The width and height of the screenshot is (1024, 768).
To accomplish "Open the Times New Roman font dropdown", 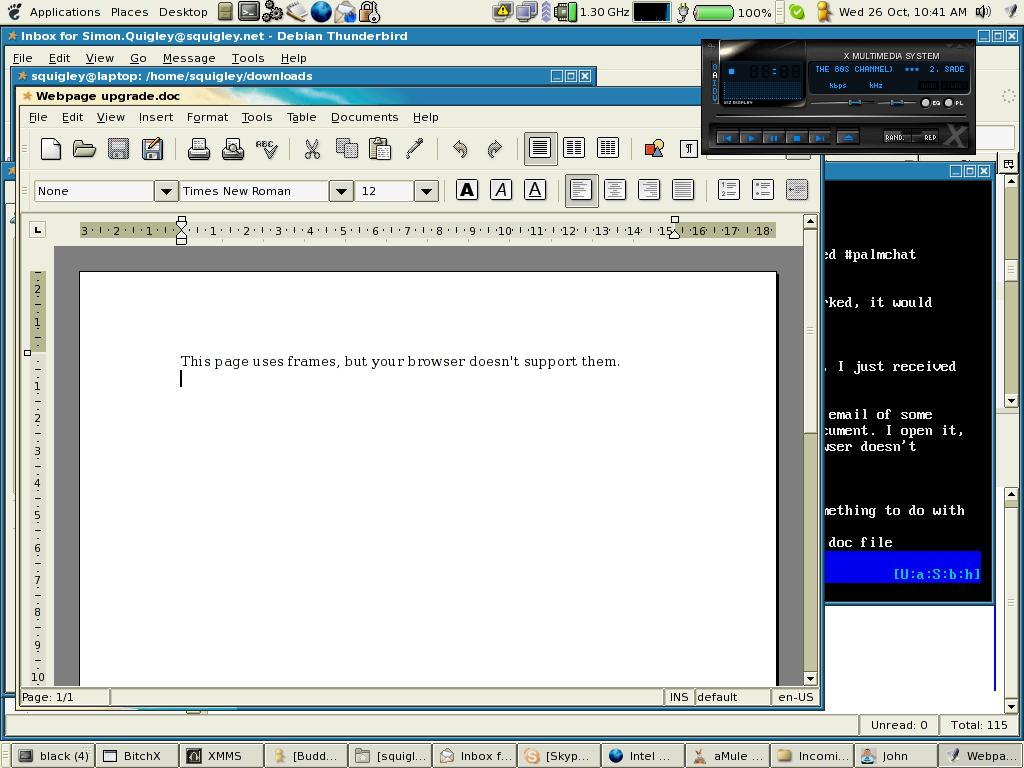I will click(x=341, y=191).
